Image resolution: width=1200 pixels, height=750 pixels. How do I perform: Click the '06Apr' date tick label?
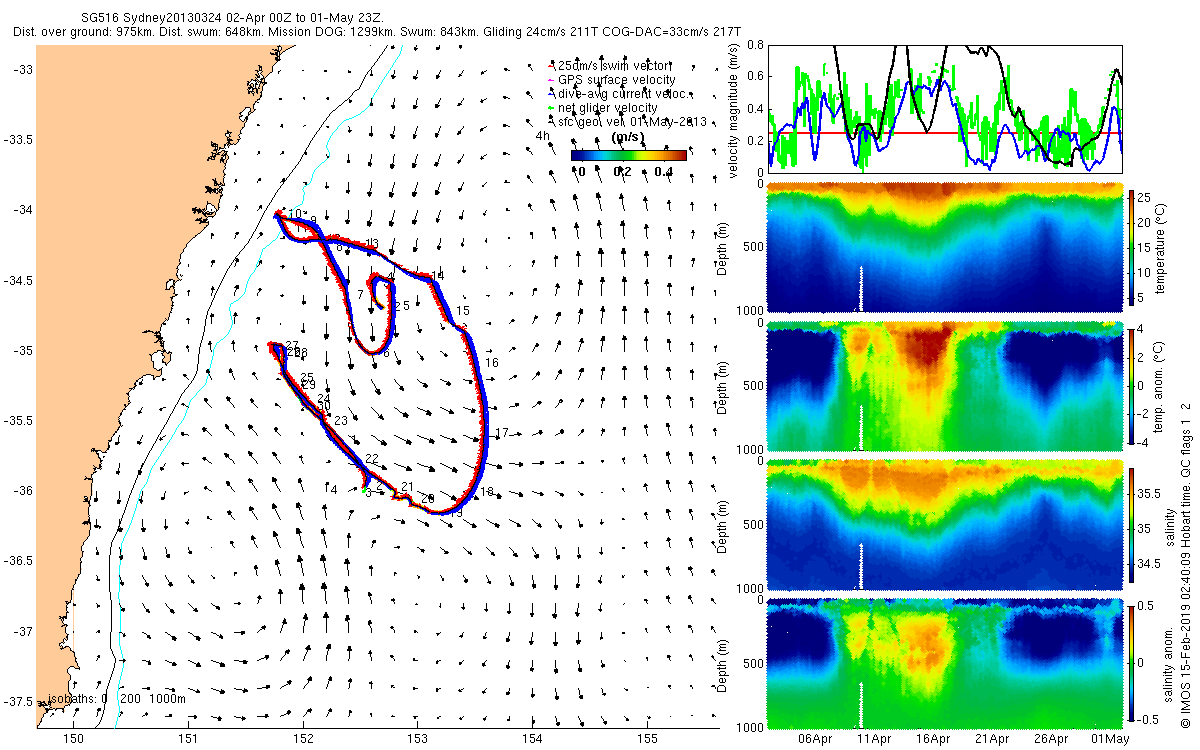(815, 739)
